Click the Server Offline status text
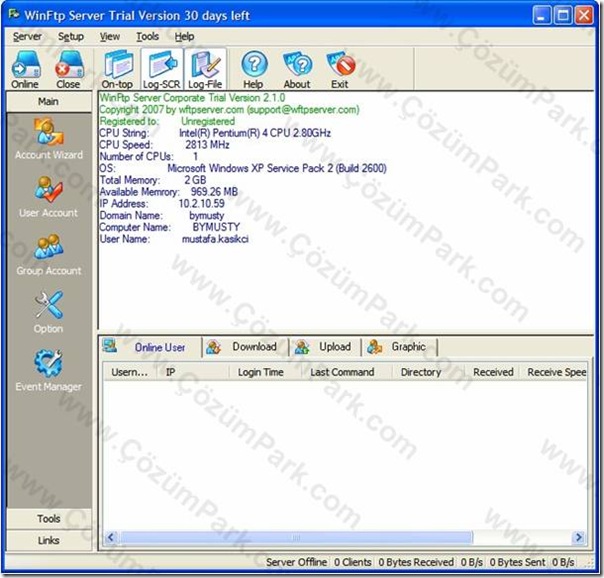This screenshot has height=578, width=604. click(x=296, y=562)
